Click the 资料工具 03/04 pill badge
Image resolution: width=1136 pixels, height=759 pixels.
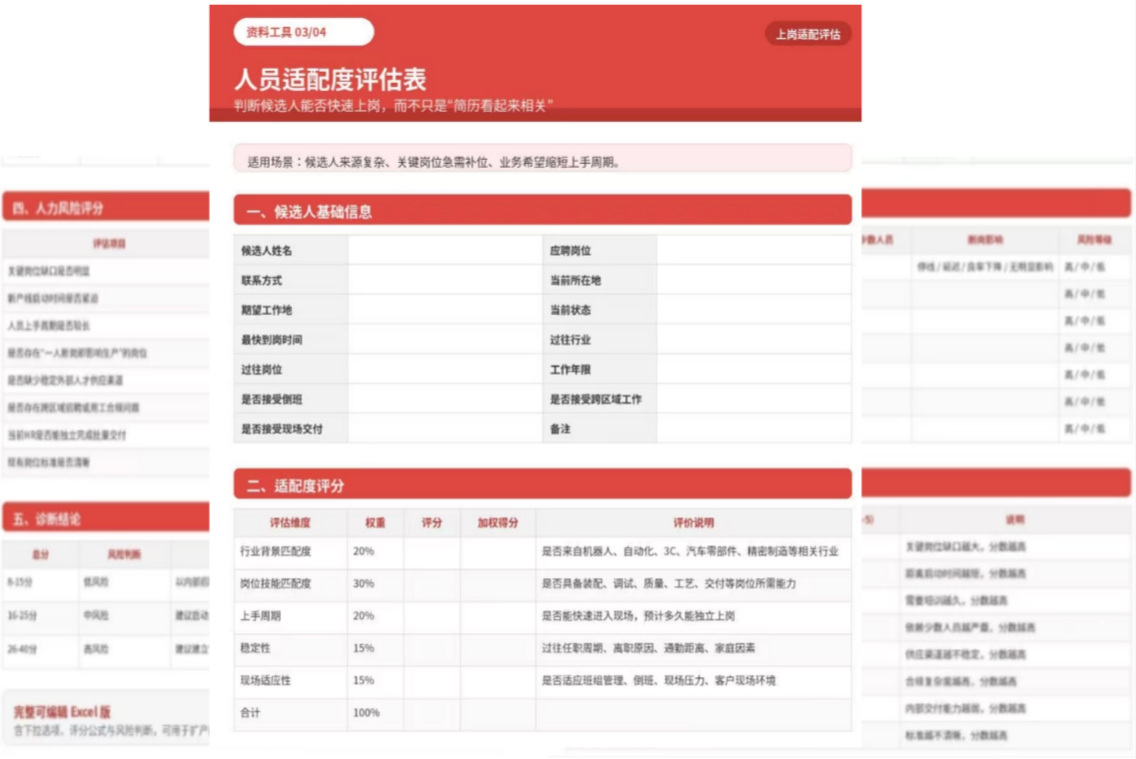pyautogui.click(x=304, y=32)
